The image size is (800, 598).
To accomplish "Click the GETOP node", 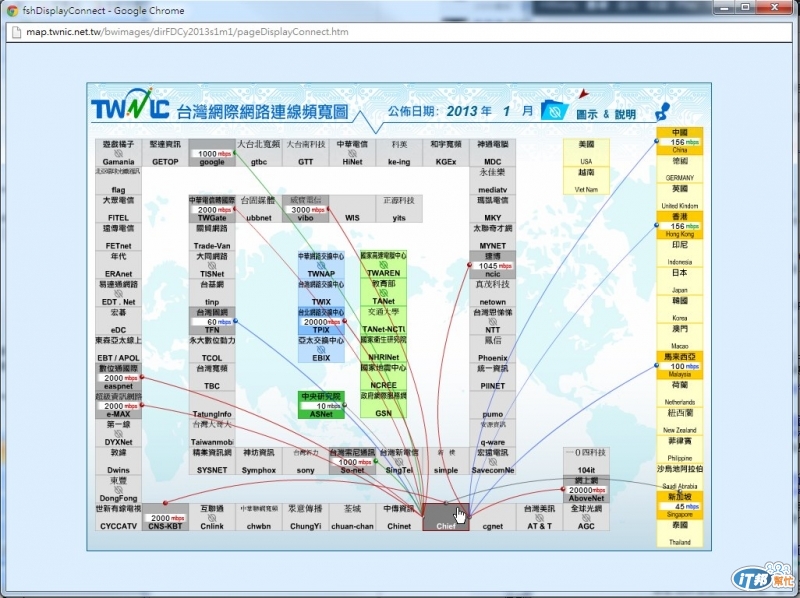I will point(165,153).
